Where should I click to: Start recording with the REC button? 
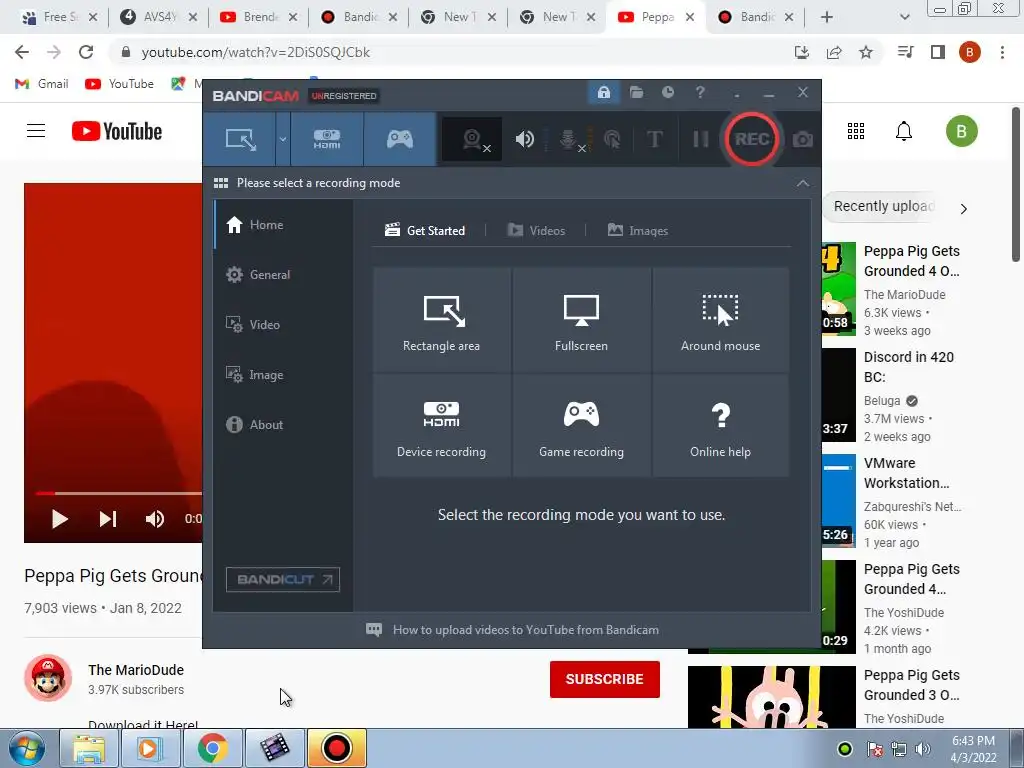click(752, 139)
